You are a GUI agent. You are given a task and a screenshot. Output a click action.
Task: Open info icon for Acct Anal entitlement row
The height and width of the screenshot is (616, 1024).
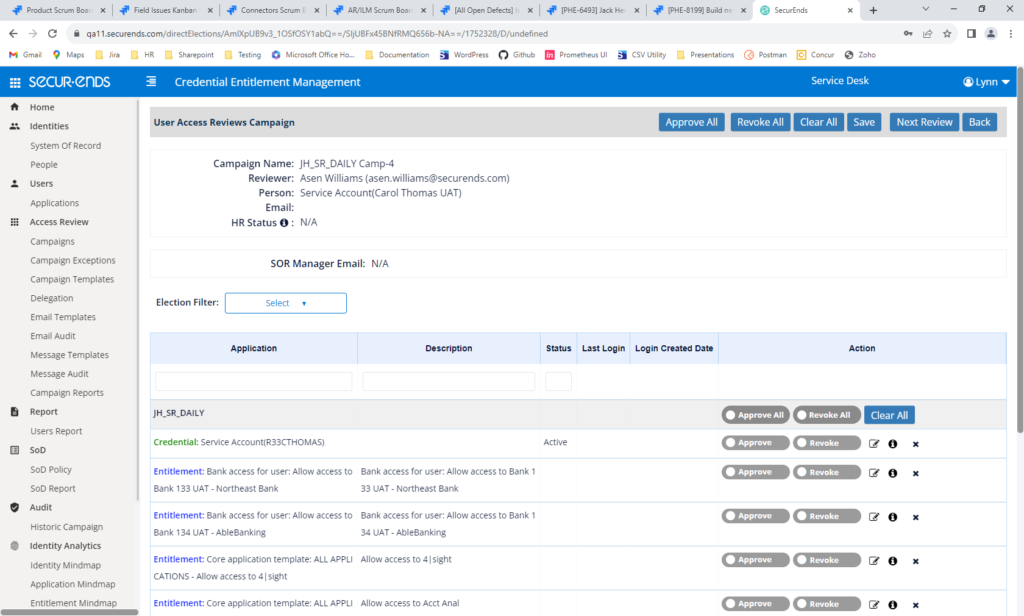click(x=893, y=604)
